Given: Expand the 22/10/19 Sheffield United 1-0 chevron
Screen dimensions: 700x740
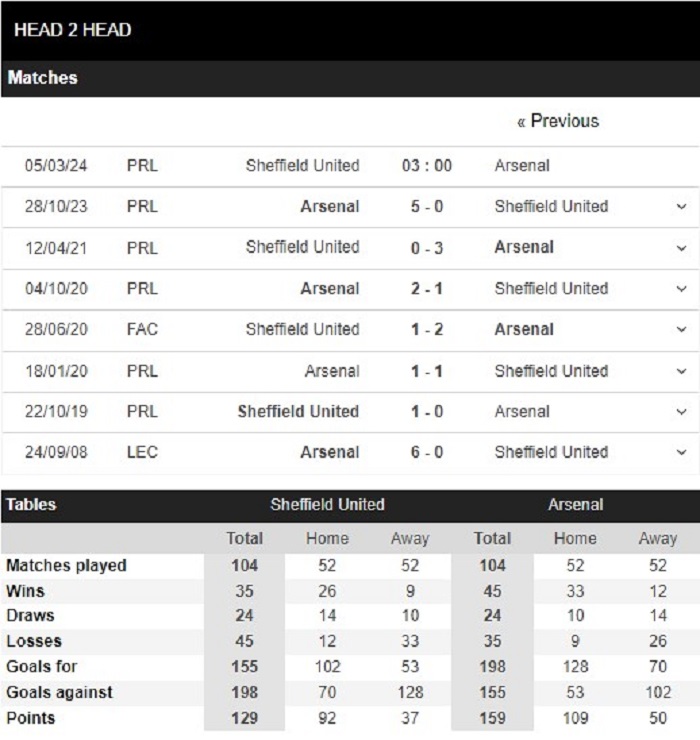Looking at the screenshot, I should 681,412.
